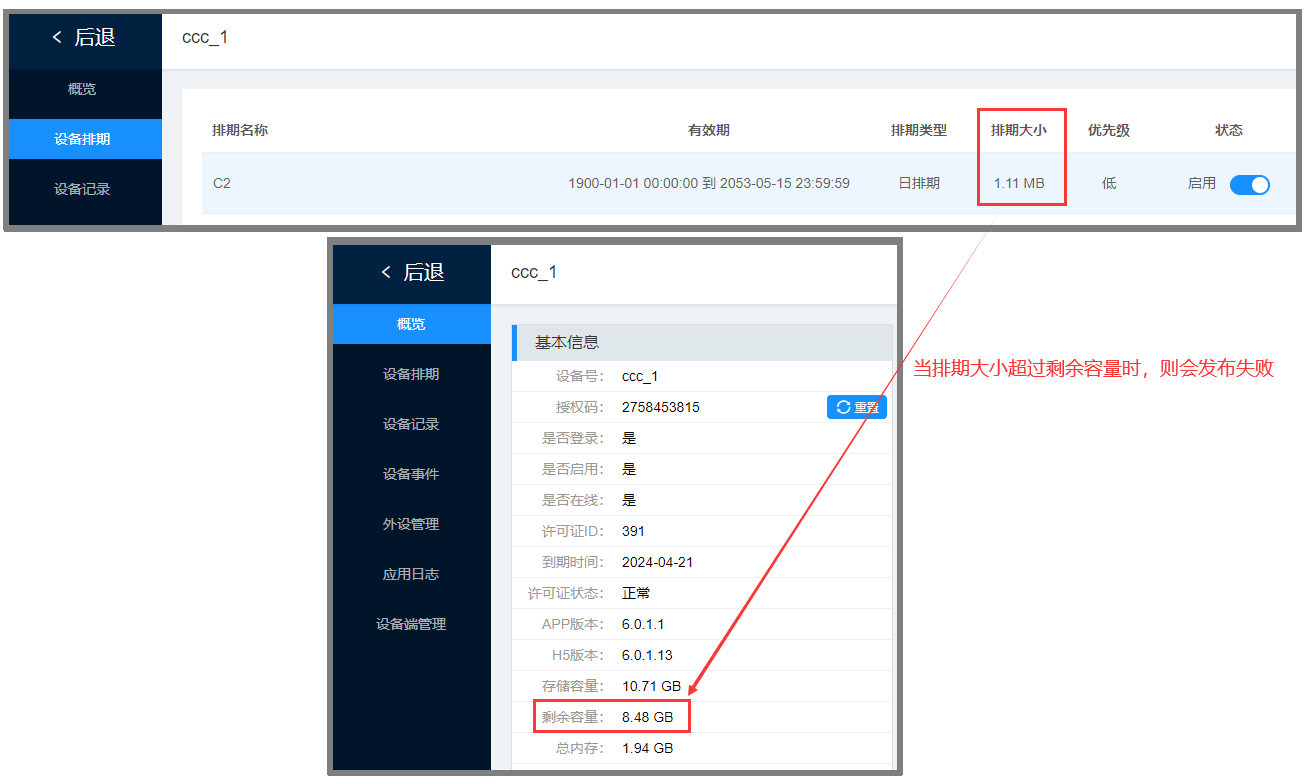Click the 到期时间 value 2024-04-21
This screenshot has width=1308, height=784.
point(657,562)
